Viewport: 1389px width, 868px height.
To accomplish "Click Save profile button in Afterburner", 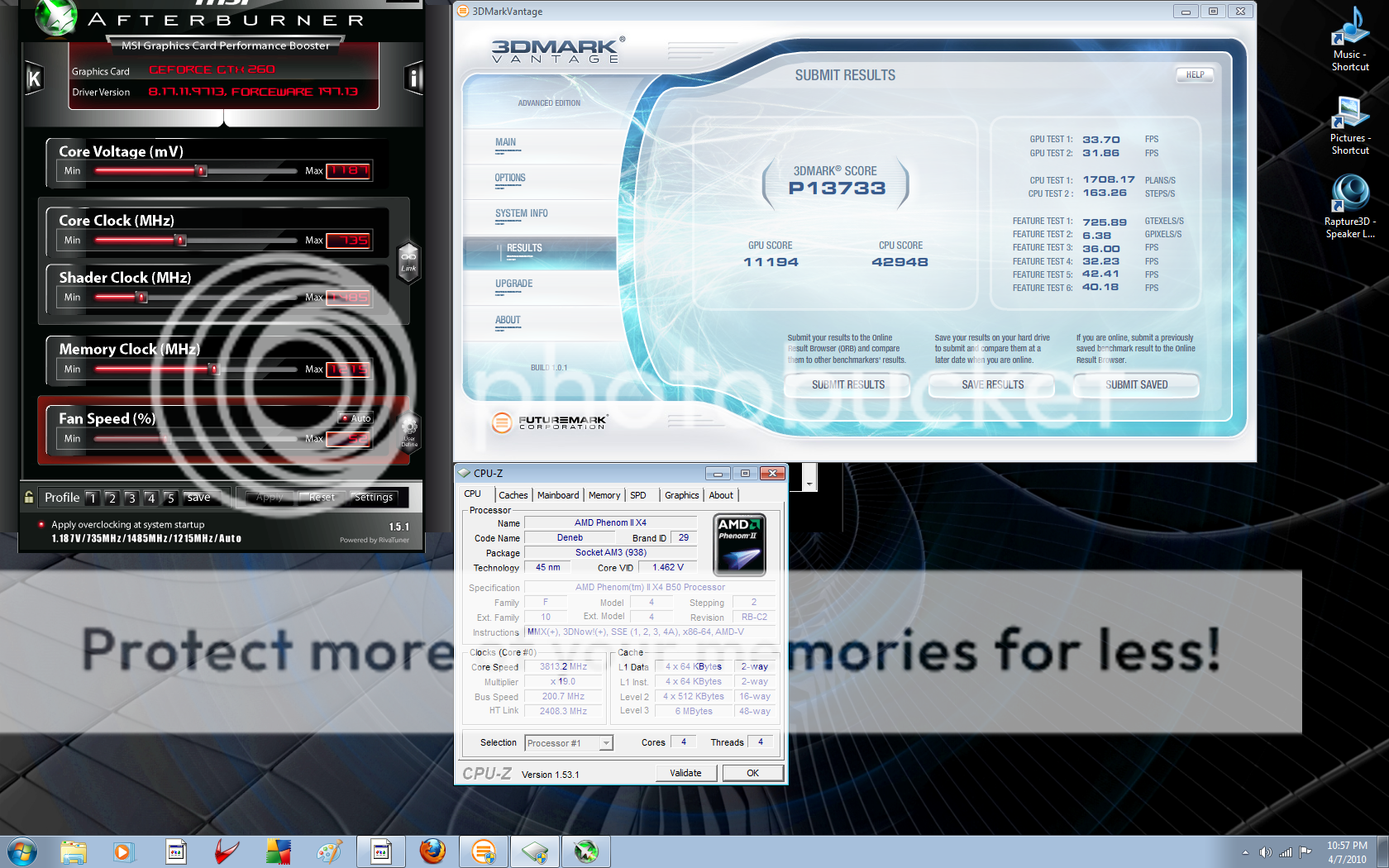I will (x=199, y=498).
